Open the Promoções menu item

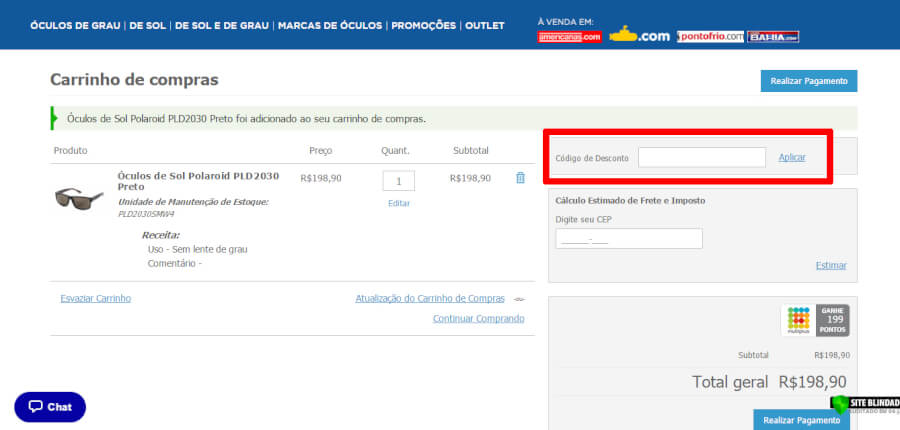click(423, 25)
